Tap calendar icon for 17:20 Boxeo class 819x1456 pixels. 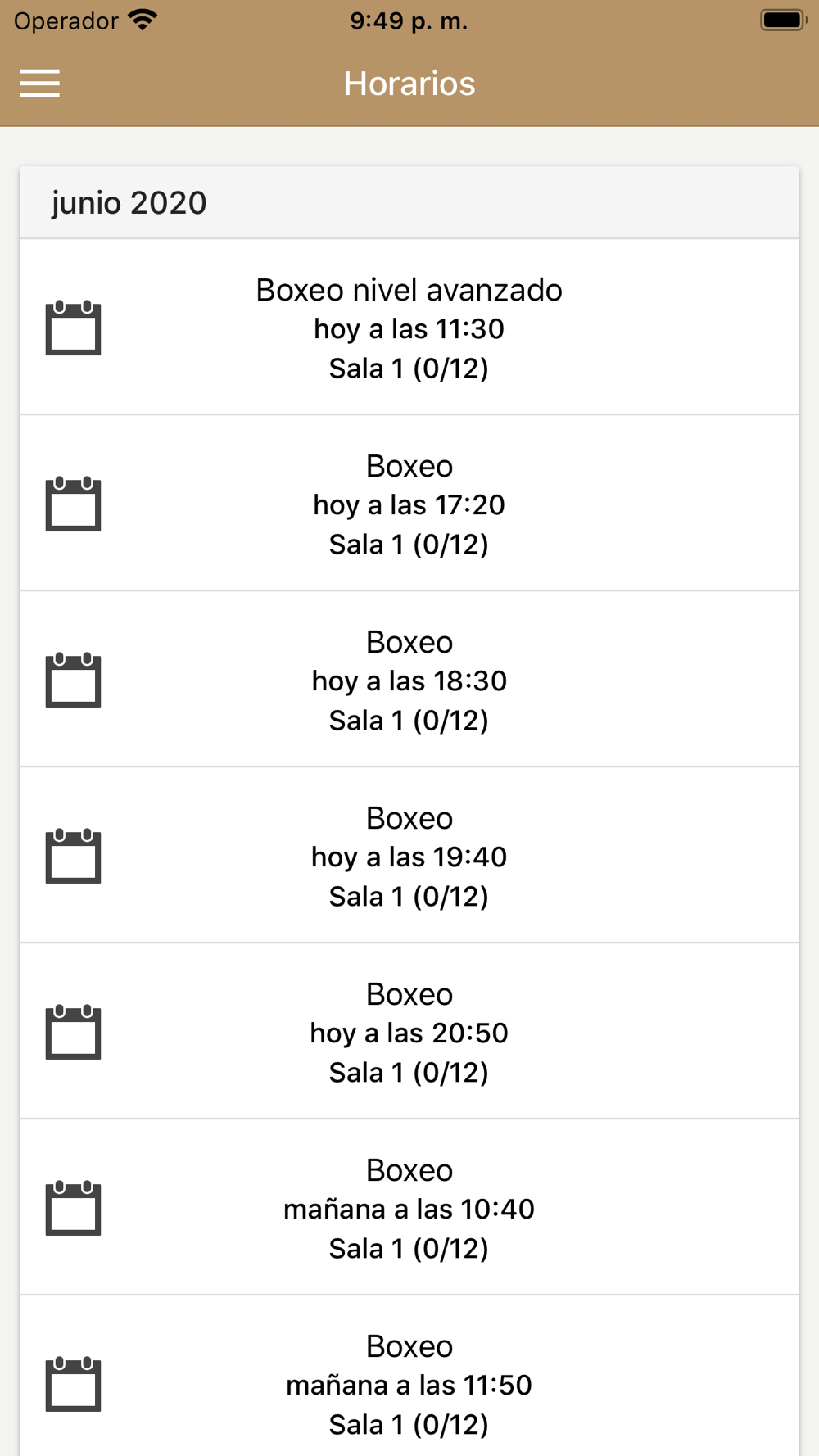point(73,504)
